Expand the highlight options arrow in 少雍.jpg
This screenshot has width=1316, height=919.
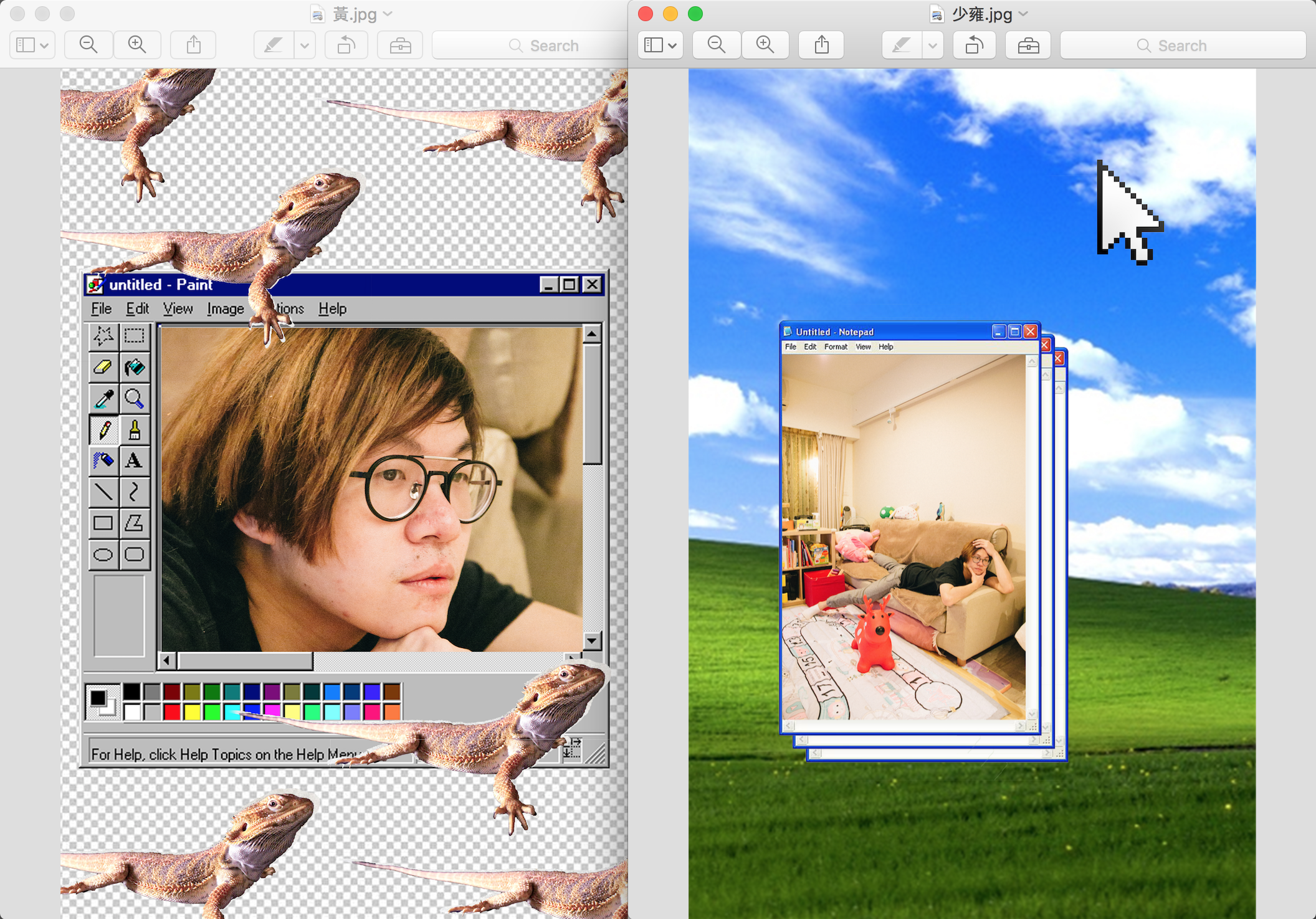click(933, 45)
